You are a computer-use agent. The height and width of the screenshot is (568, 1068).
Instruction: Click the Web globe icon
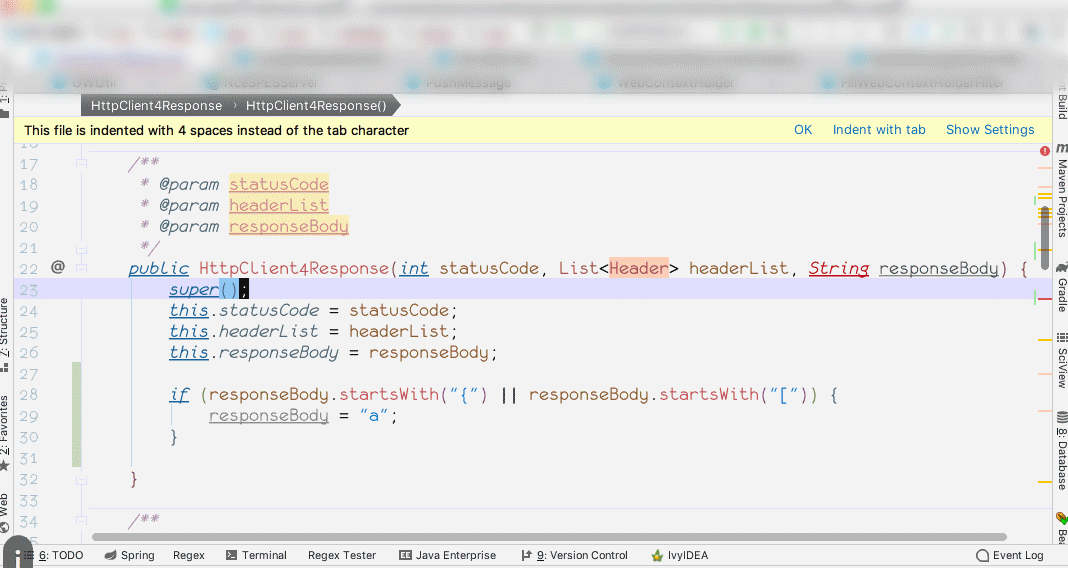(x=5, y=526)
